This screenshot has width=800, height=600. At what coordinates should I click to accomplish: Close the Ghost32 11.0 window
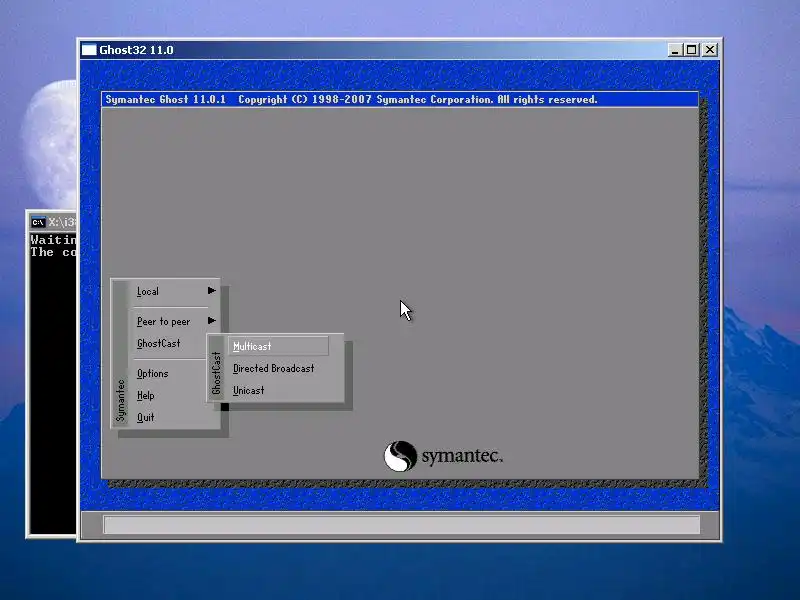710,50
